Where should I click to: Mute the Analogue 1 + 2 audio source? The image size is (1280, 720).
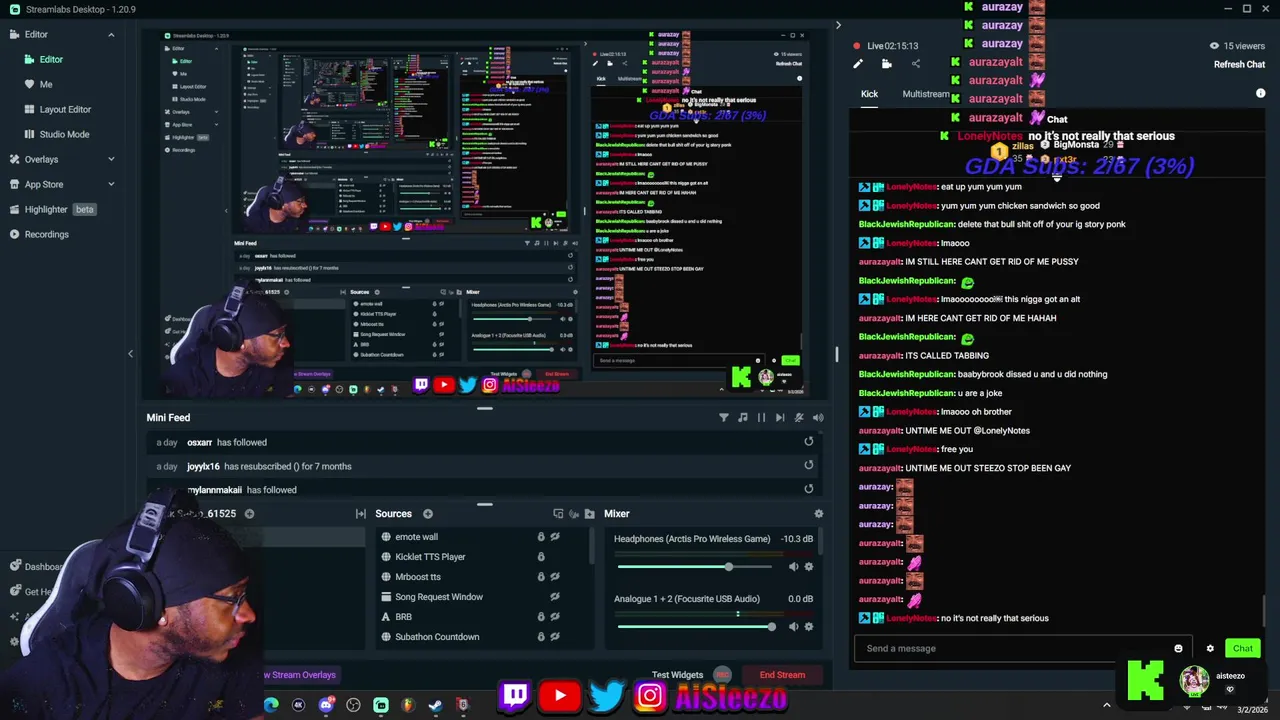pyautogui.click(x=793, y=627)
